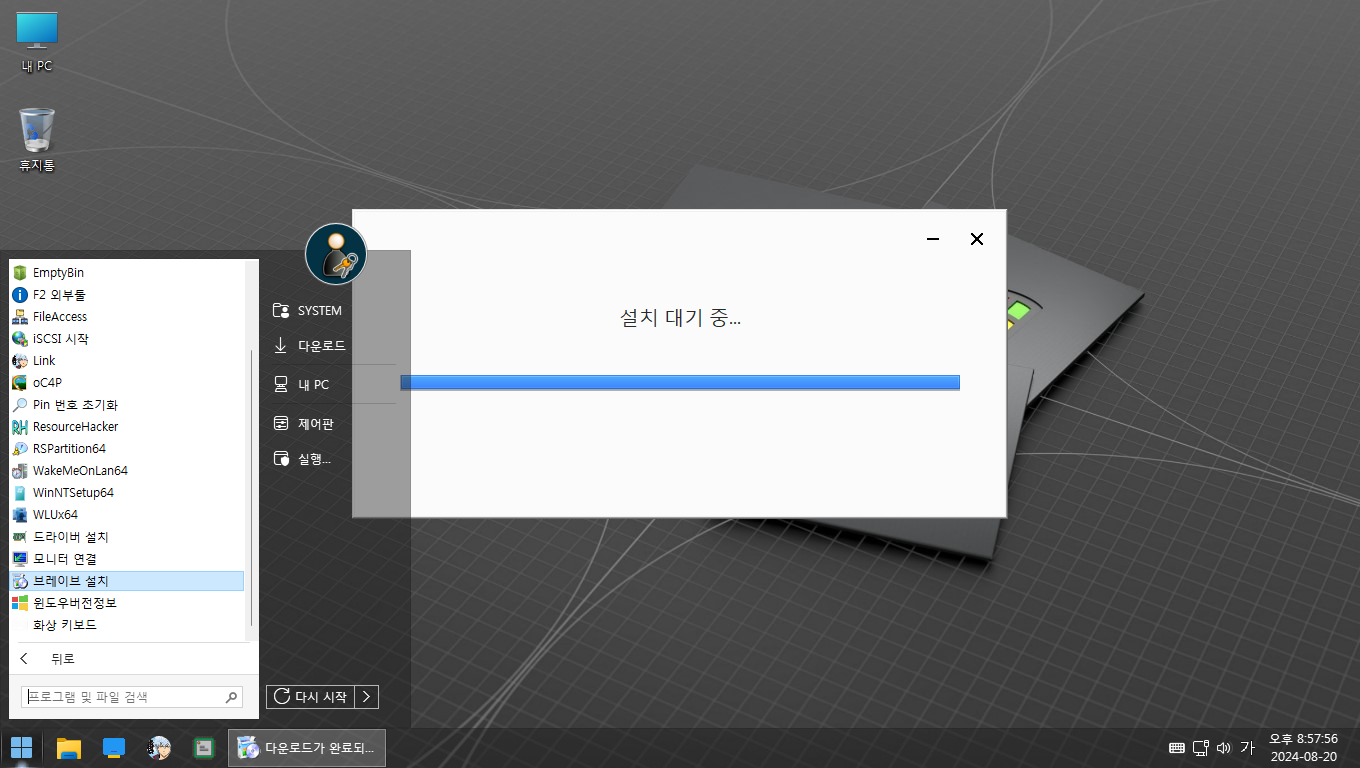
Task: Open the SYSTEM user folder link
Action: pos(308,311)
